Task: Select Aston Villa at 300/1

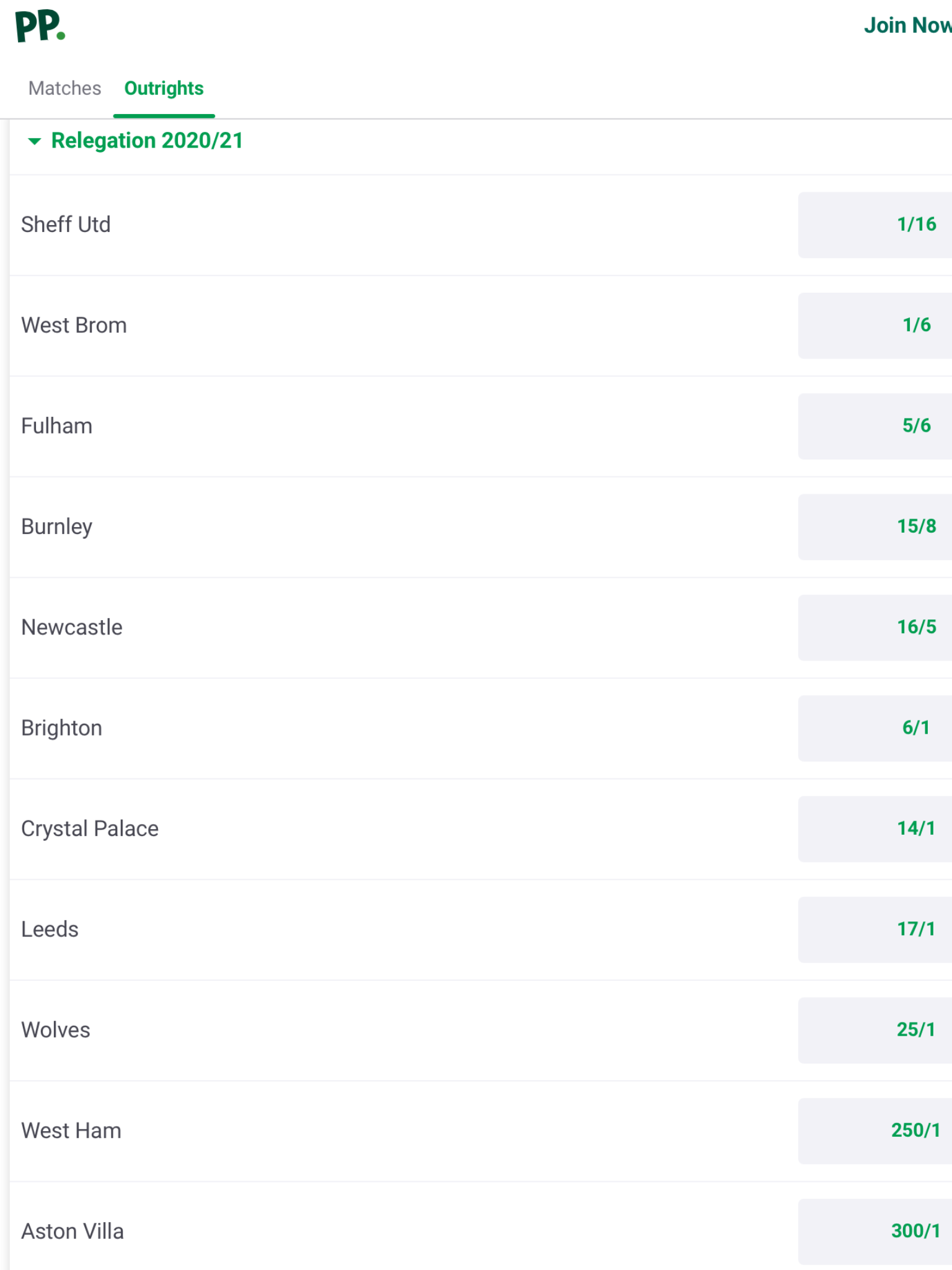Action: tap(875, 1232)
